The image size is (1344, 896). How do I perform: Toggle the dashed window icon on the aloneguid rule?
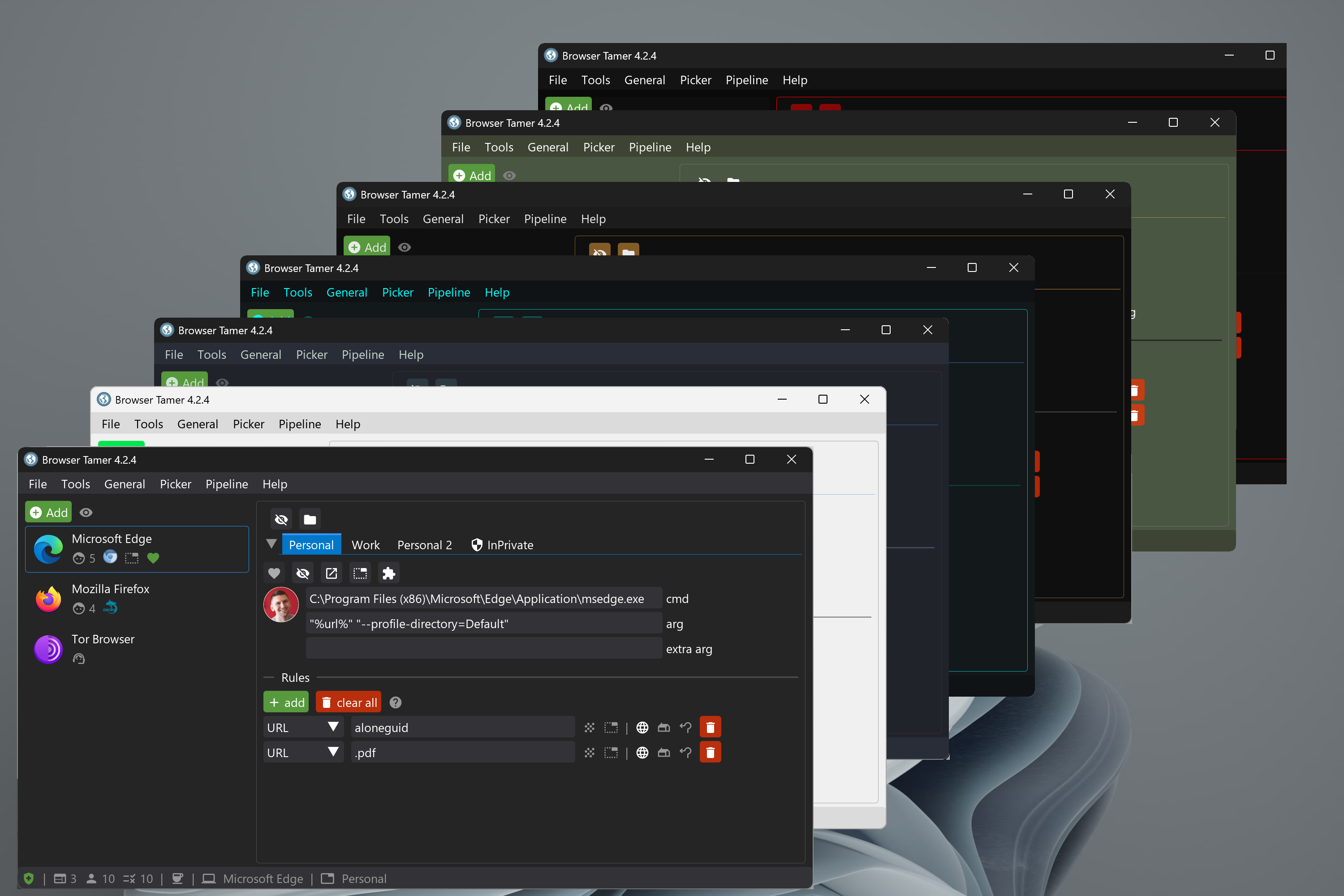612,728
